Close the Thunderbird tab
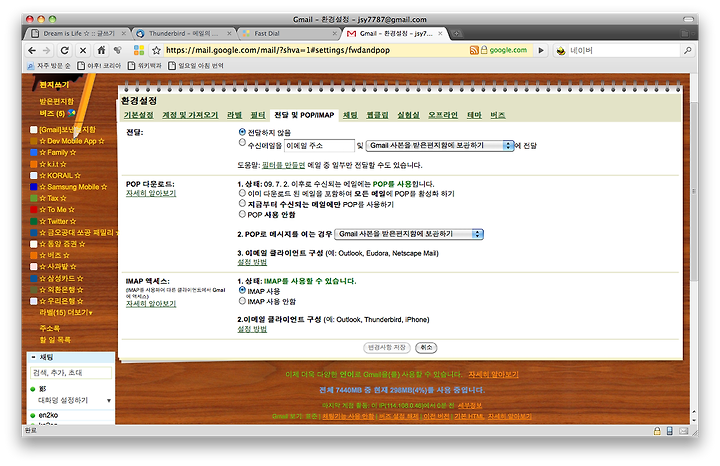 click(229, 34)
